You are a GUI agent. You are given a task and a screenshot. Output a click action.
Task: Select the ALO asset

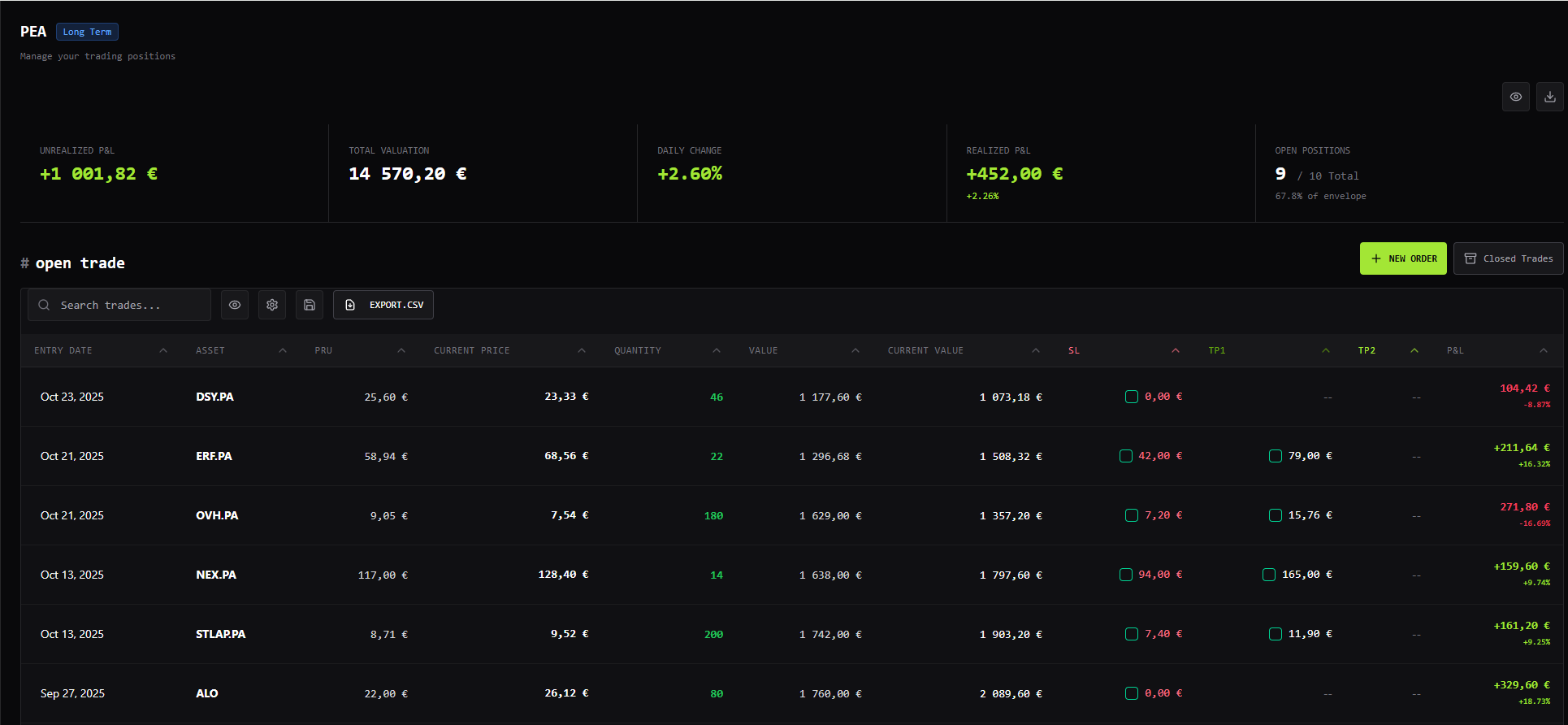point(207,693)
